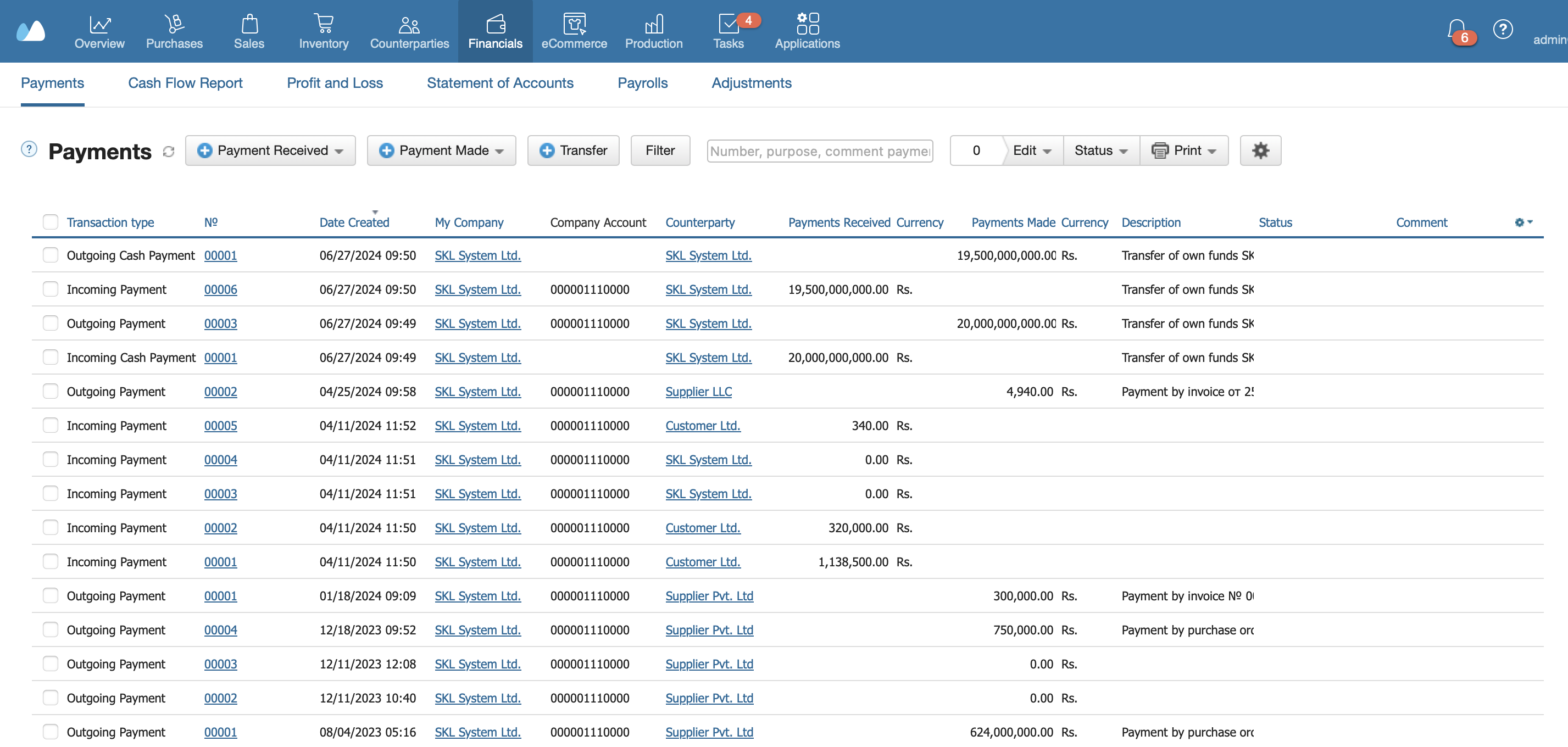Image resolution: width=1568 pixels, height=747 pixels.
Task: Sort by Comment column header
Action: click(1421, 222)
